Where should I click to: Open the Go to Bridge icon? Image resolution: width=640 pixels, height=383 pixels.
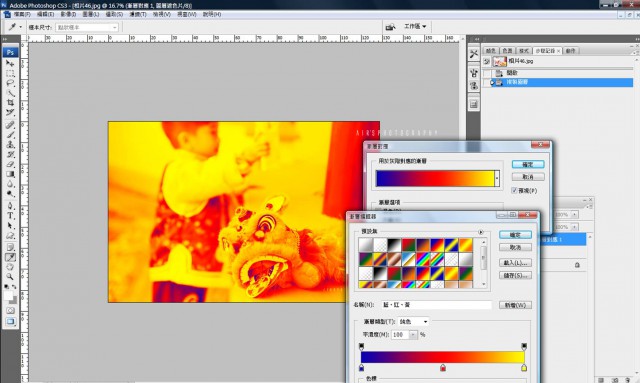point(391,27)
